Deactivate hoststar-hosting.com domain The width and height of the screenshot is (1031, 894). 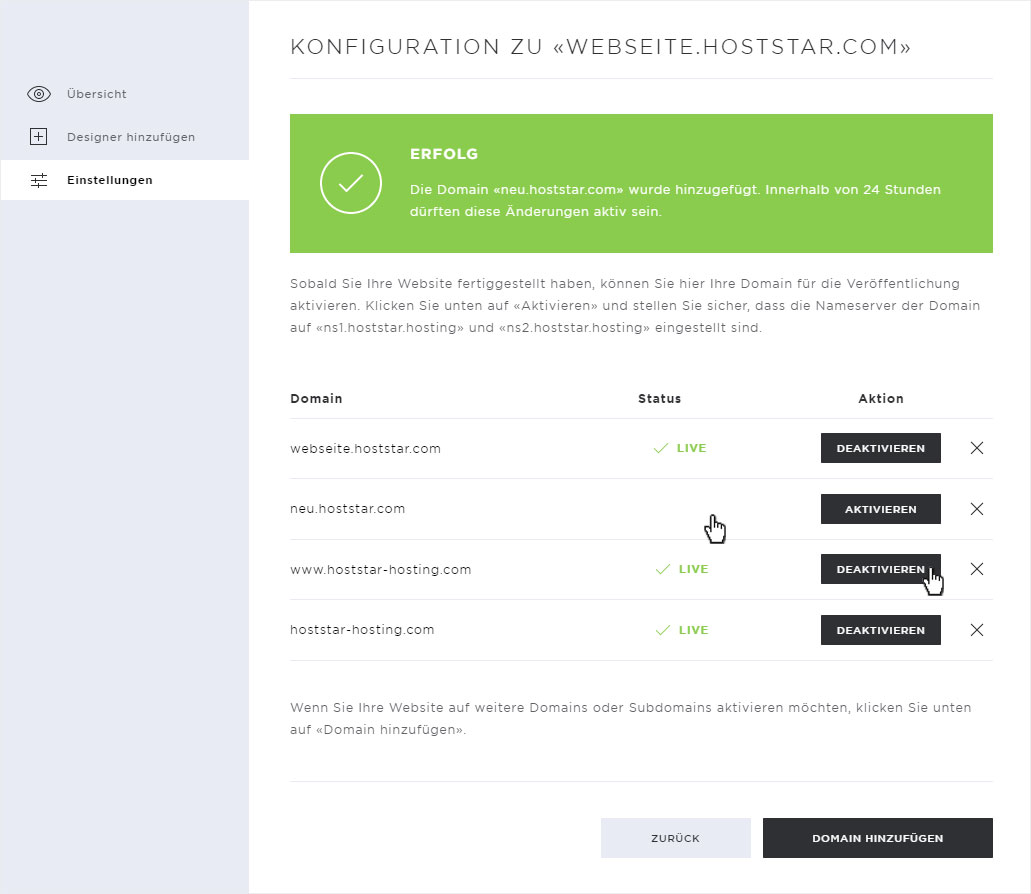880,630
